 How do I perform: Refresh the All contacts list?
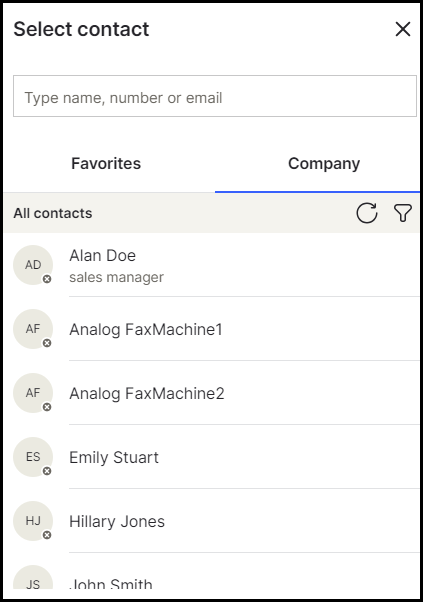click(367, 213)
